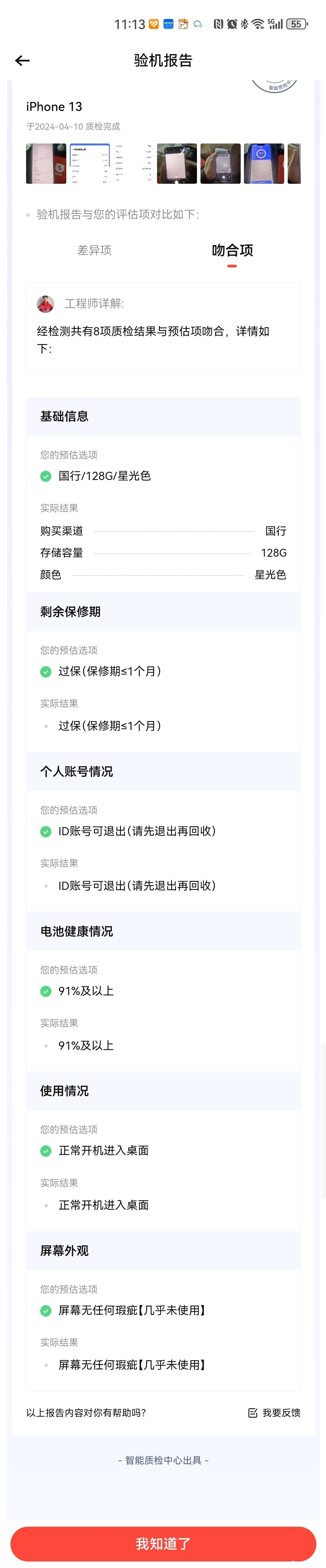Tap the engineer avatar icon
326x1568 pixels.
pyautogui.click(x=46, y=304)
